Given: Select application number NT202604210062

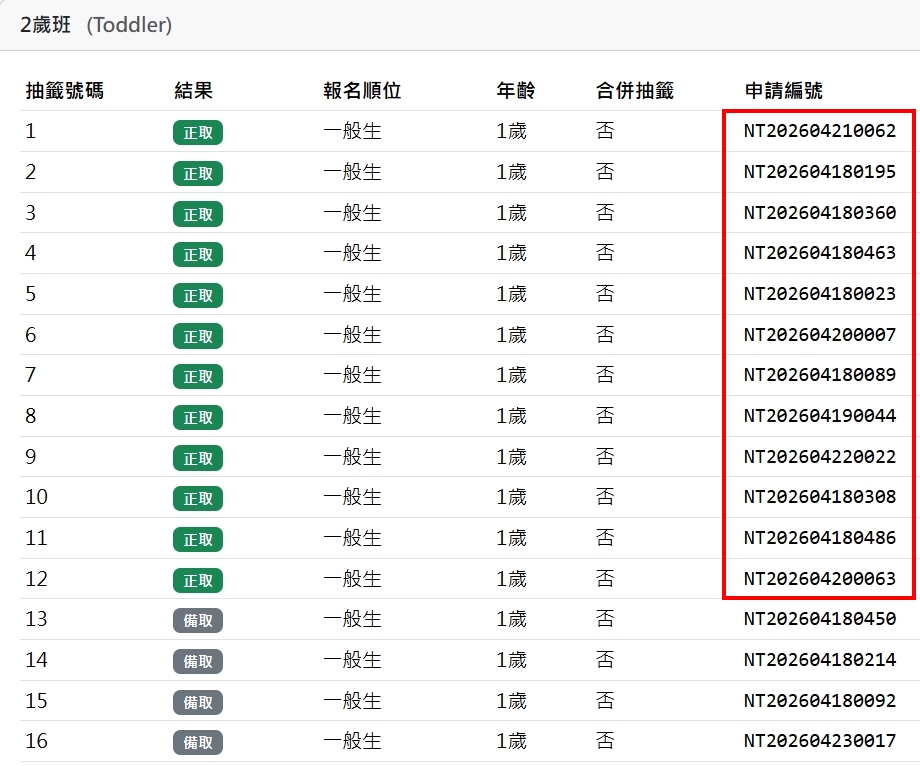Looking at the screenshot, I should 820,131.
